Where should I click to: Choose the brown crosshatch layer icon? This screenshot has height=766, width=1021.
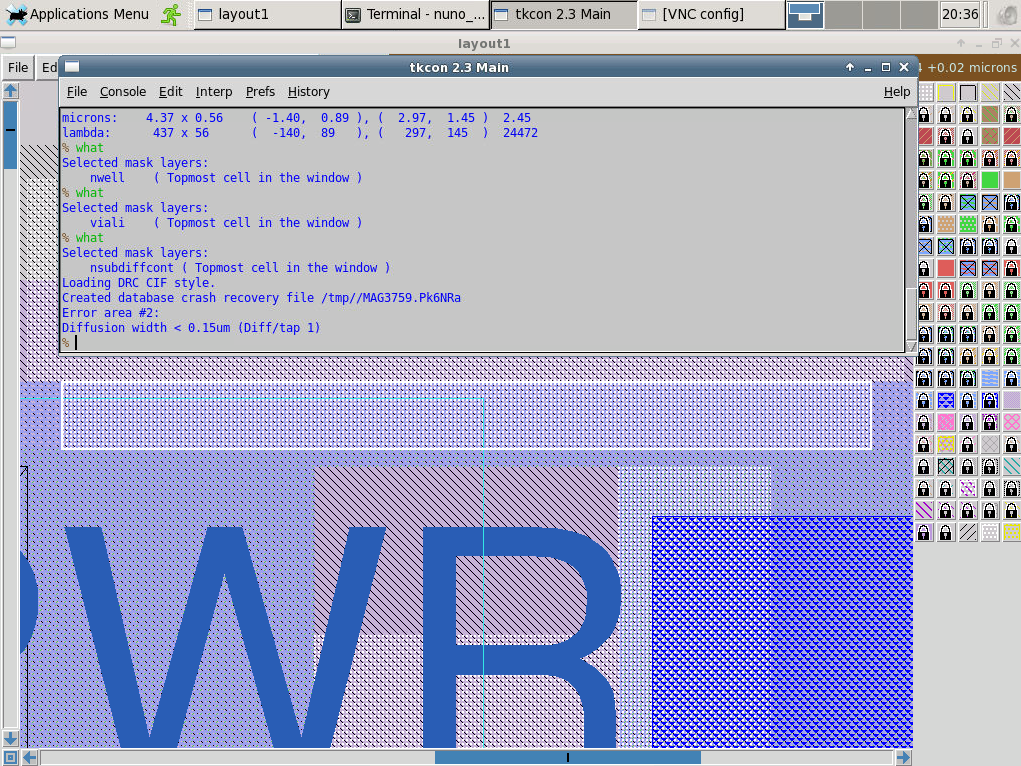click(990, 136)
